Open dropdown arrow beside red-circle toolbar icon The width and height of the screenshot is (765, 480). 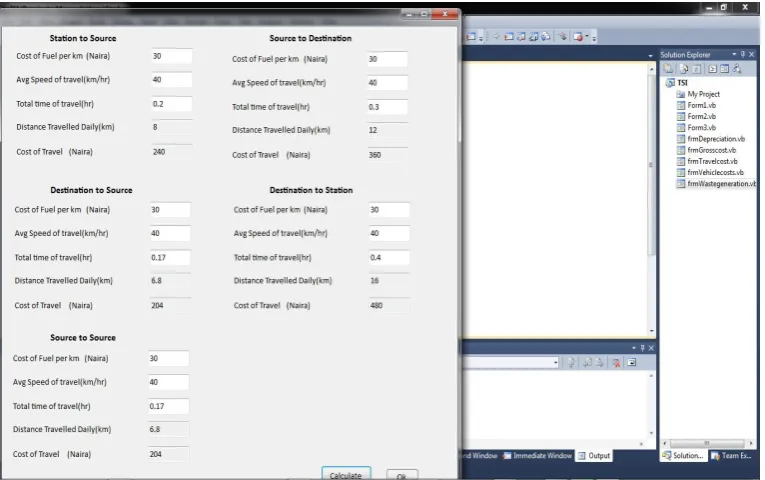tap(587, 37)
